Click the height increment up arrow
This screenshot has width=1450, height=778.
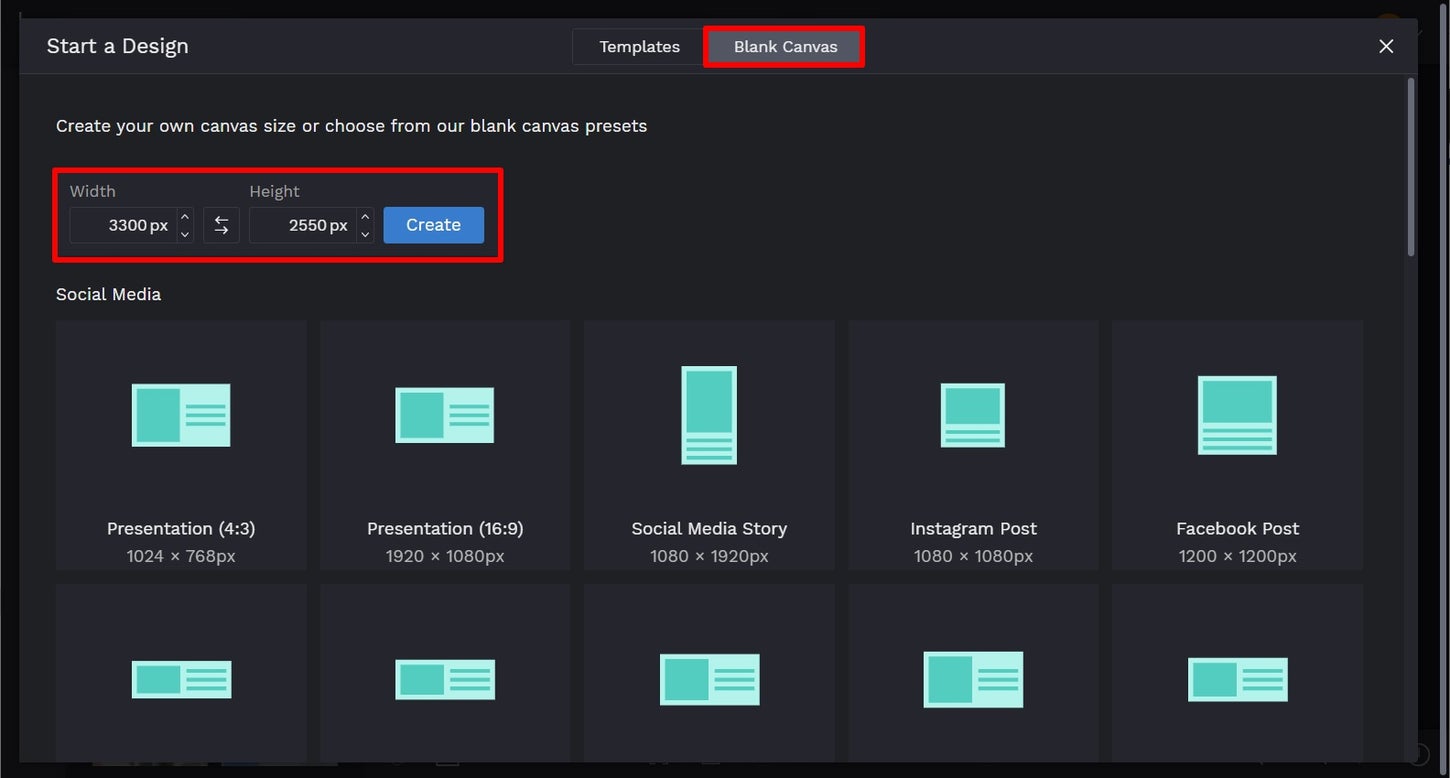pyautogui.click(x=365, y=217)
